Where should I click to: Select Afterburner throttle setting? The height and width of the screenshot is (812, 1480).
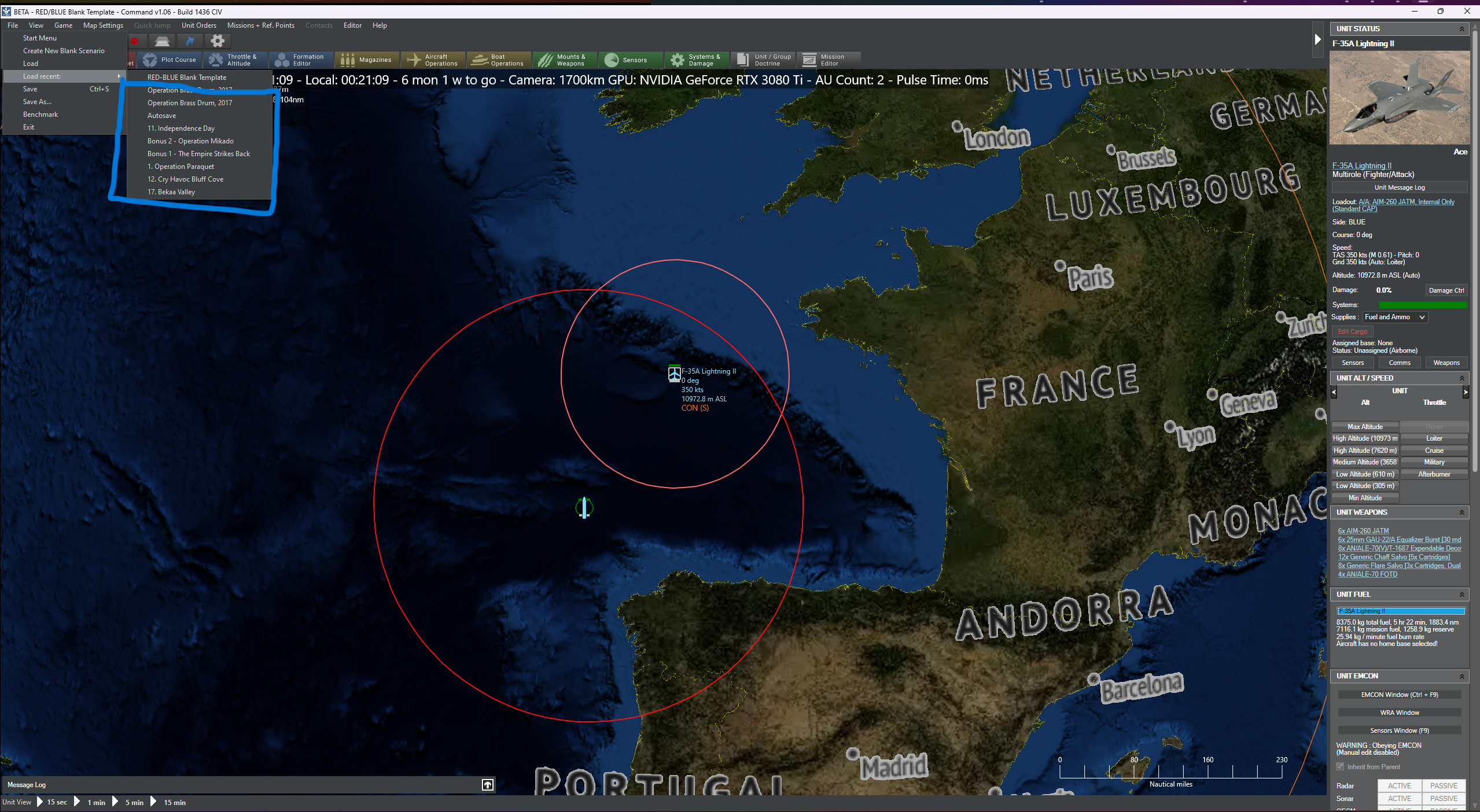click(1434, 474)
